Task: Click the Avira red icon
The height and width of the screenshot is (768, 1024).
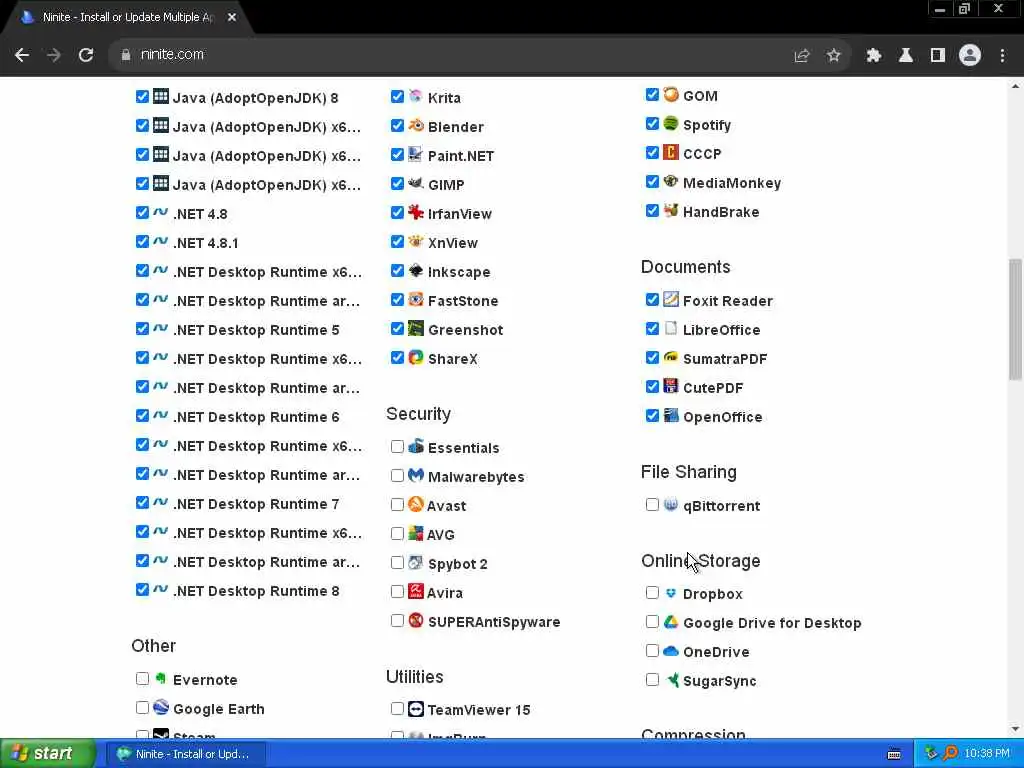Action: click(415, 591)
